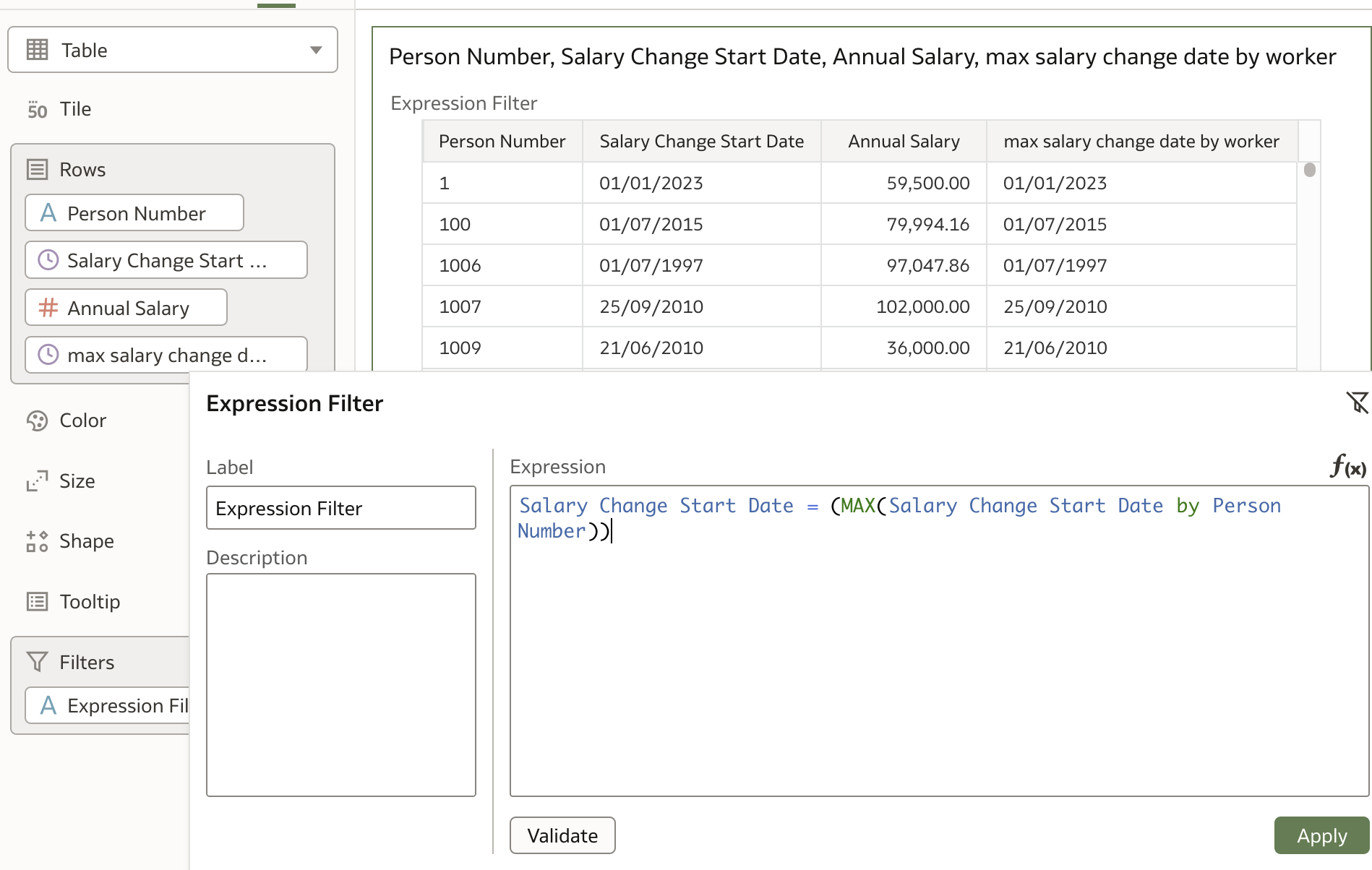Viewport: 1372px width, 870px height.
Task: Select the 97,047.86 salary cell
Action: [x=904, y=265]
